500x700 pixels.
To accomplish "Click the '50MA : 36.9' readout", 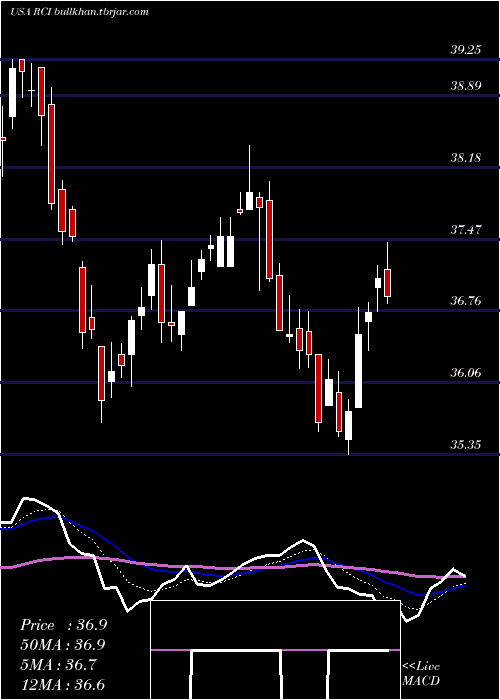I will [x=63, y=645].
